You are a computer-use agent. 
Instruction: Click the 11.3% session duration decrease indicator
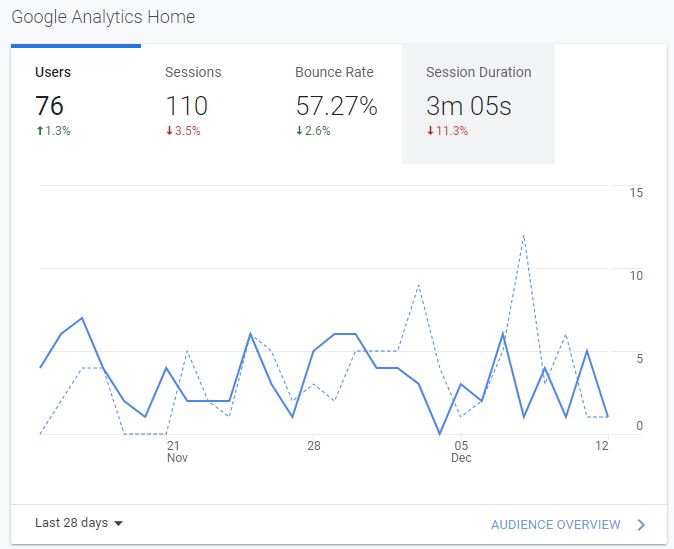pyautogui.click(x=447, y=131)
